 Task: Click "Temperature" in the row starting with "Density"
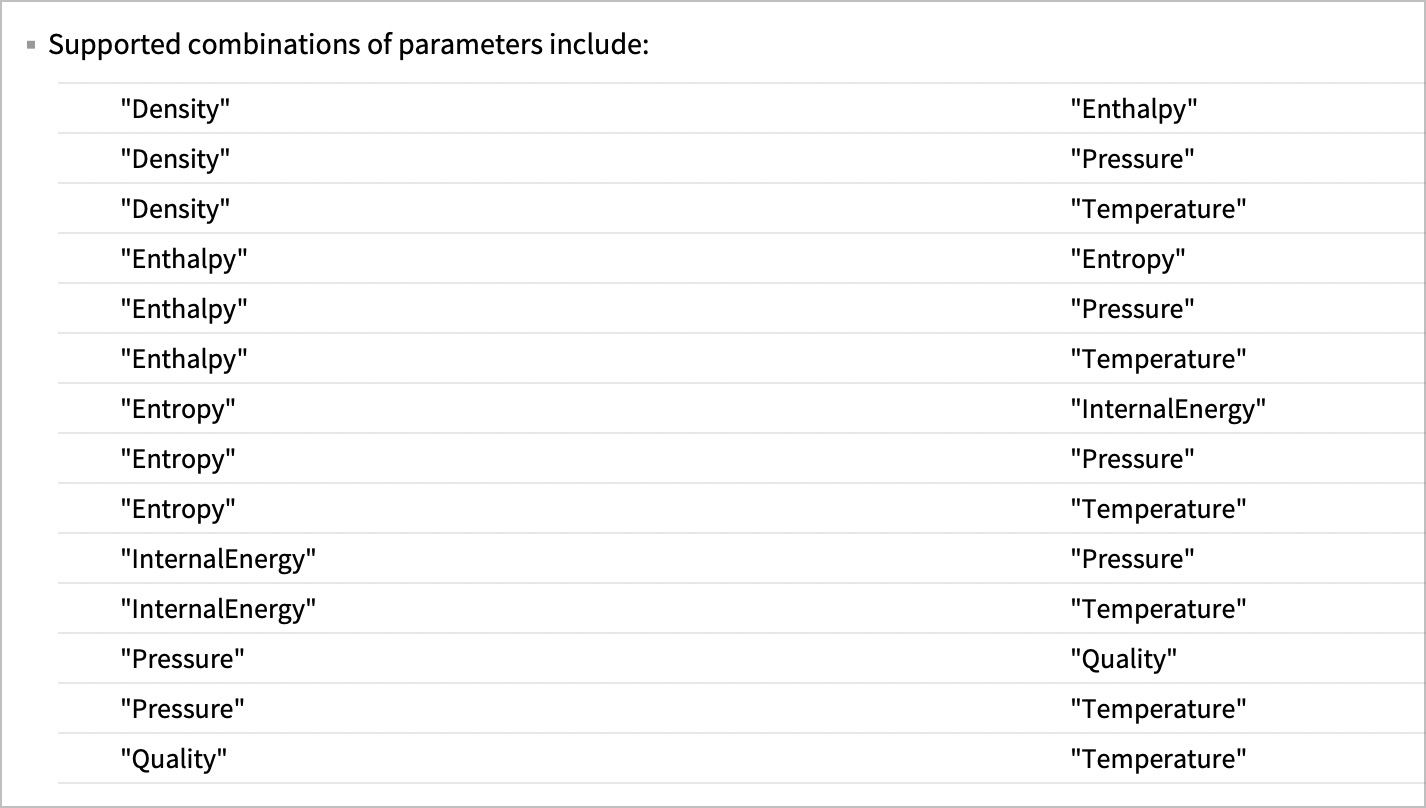1158,209
